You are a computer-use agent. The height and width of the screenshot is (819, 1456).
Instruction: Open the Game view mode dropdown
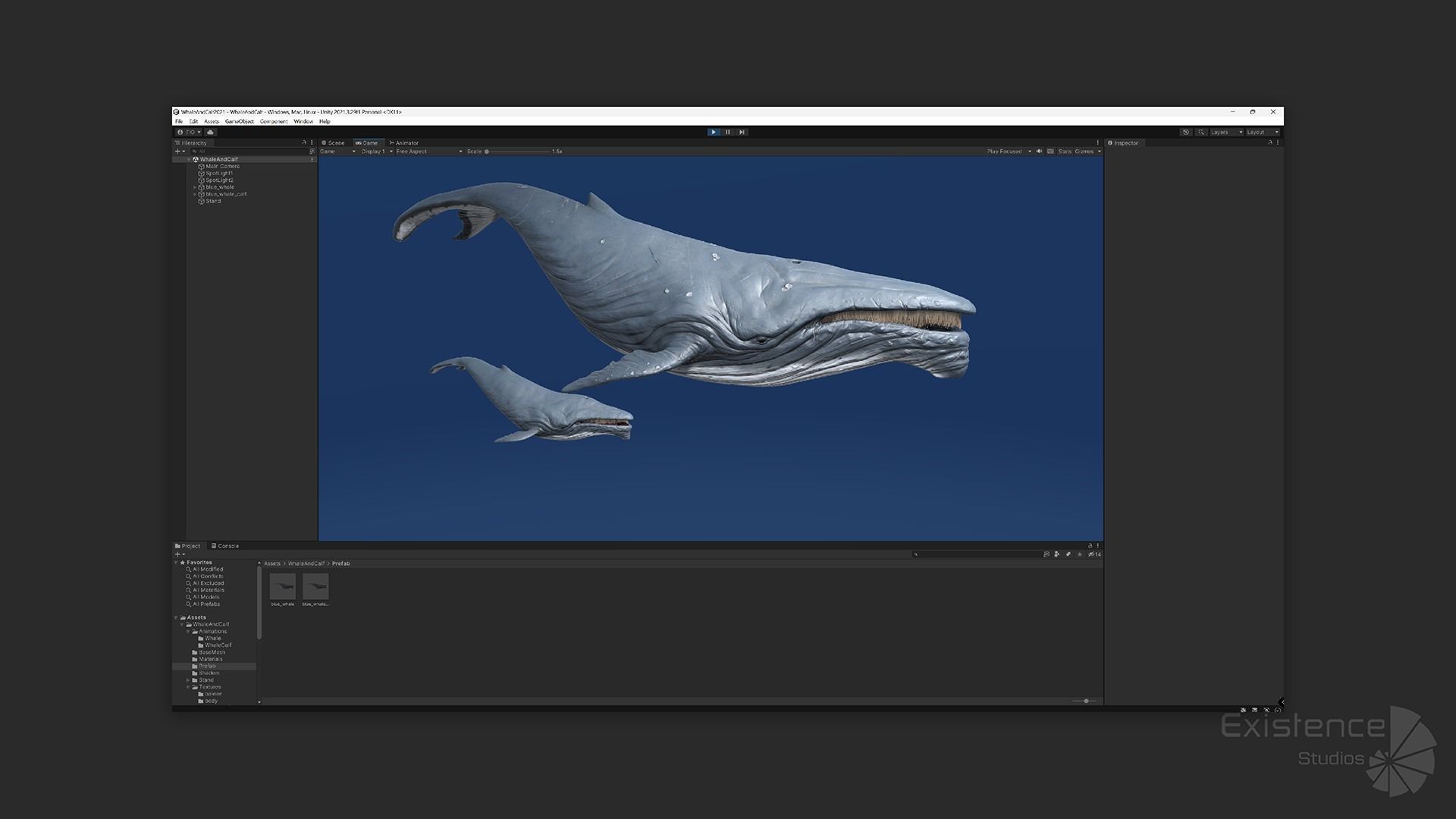point(338,152)
